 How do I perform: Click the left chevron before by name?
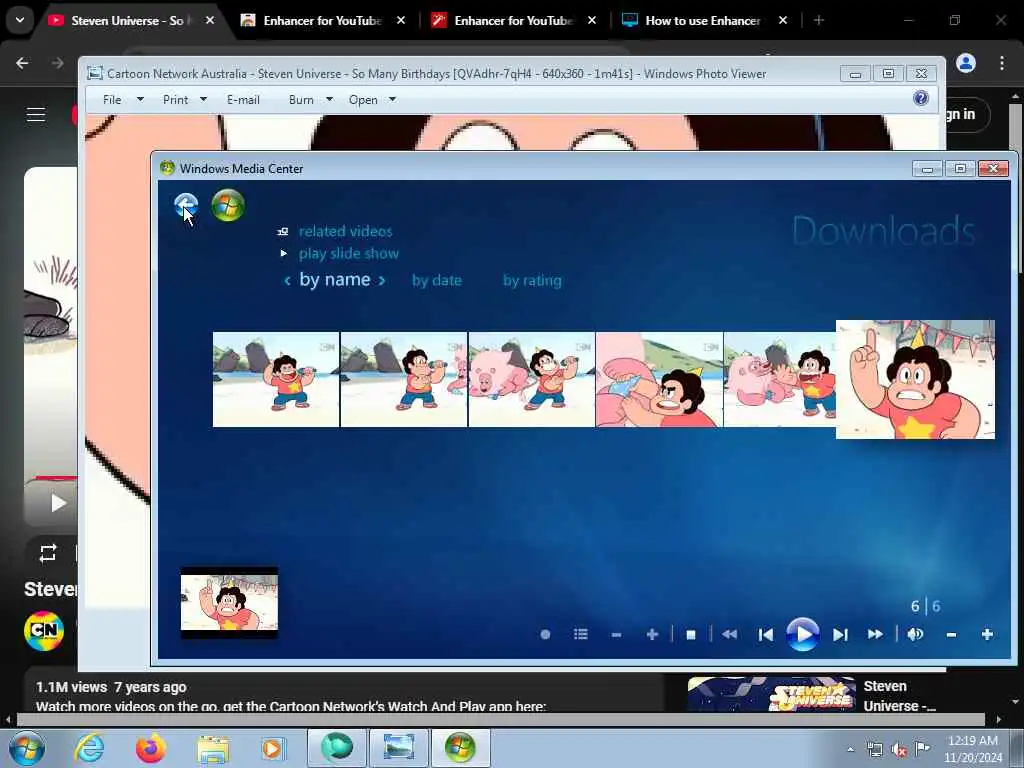(x=287, y=281)
